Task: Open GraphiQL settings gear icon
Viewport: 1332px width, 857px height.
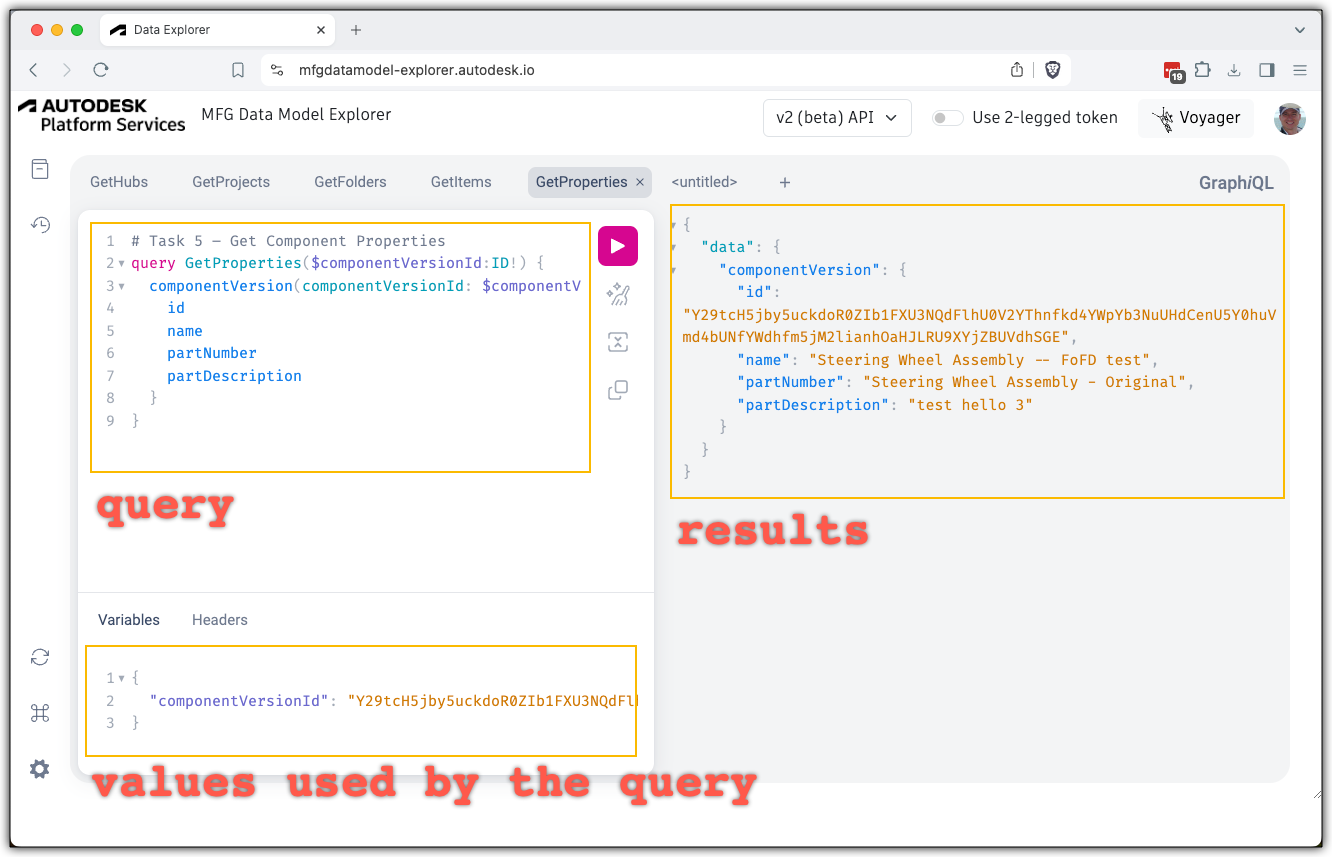Action: point(39,769)
